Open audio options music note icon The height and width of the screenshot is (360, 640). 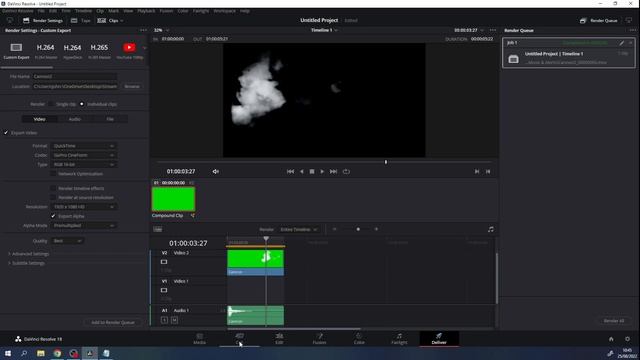tap(491, 229)
